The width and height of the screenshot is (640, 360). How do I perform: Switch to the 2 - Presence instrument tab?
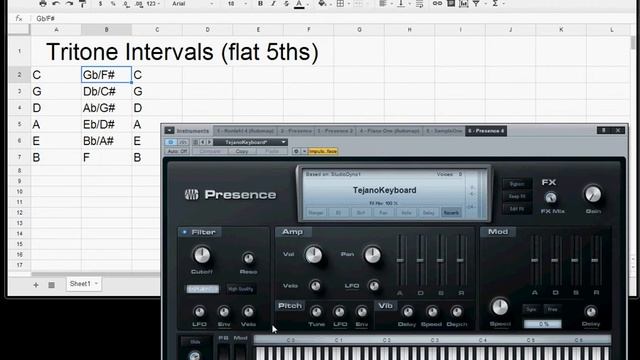296,131
